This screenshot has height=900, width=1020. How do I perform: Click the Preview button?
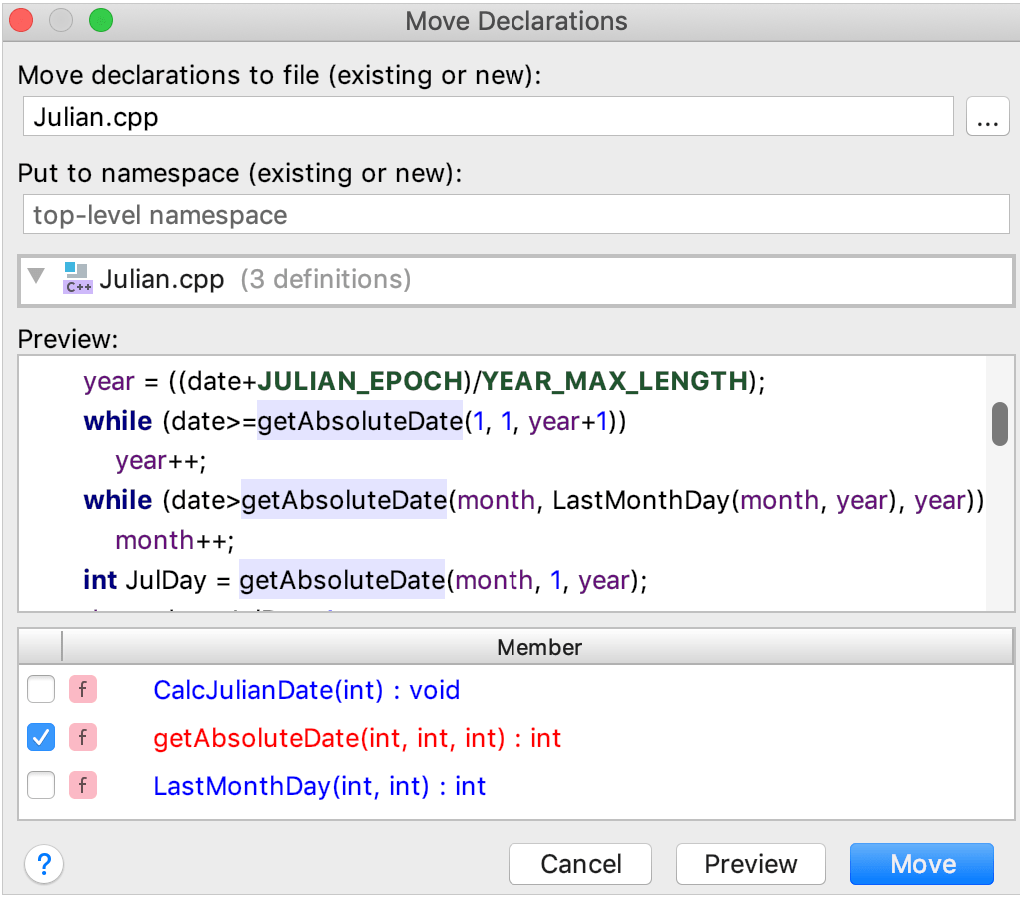click(750, 864)
